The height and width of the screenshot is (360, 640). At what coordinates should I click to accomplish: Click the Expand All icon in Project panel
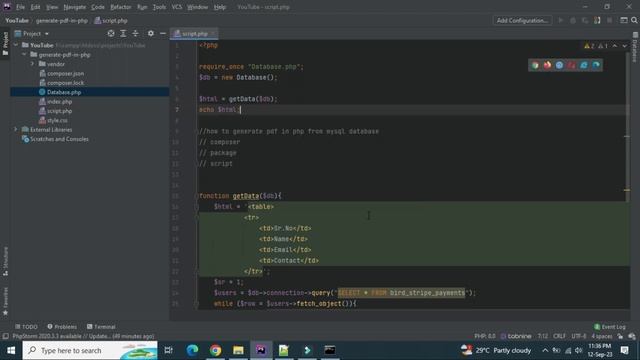pos(123,33)
